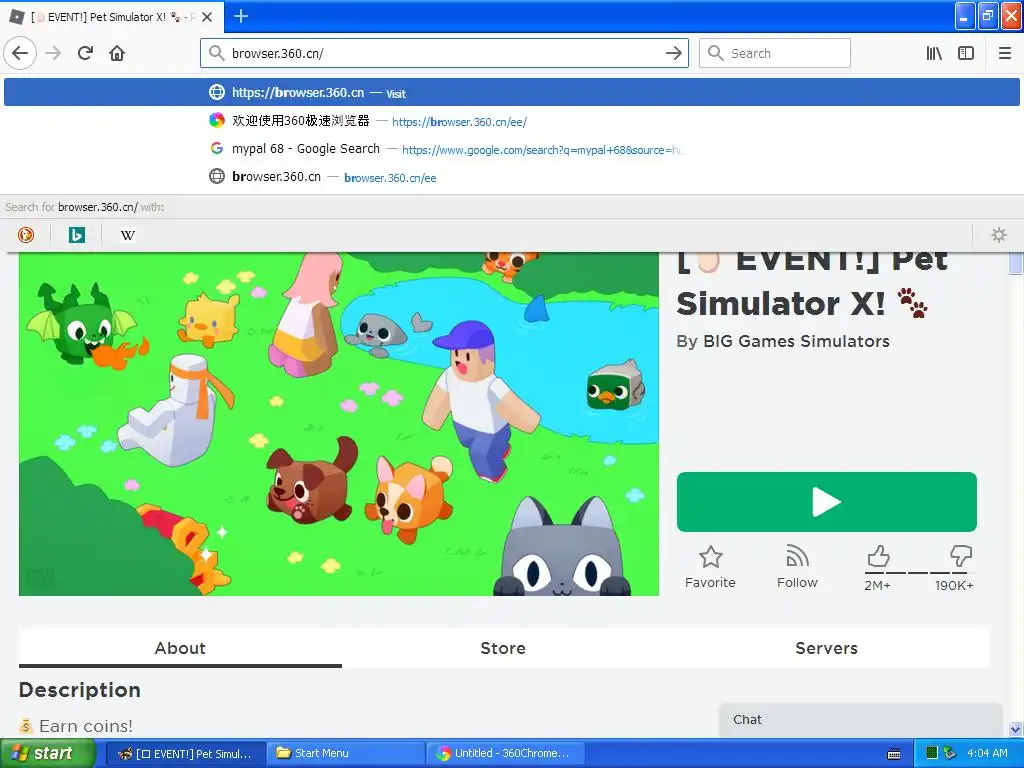Click the search magnifier in address bar
This screenshot has width=1024, height=768.
coord(216,53)
